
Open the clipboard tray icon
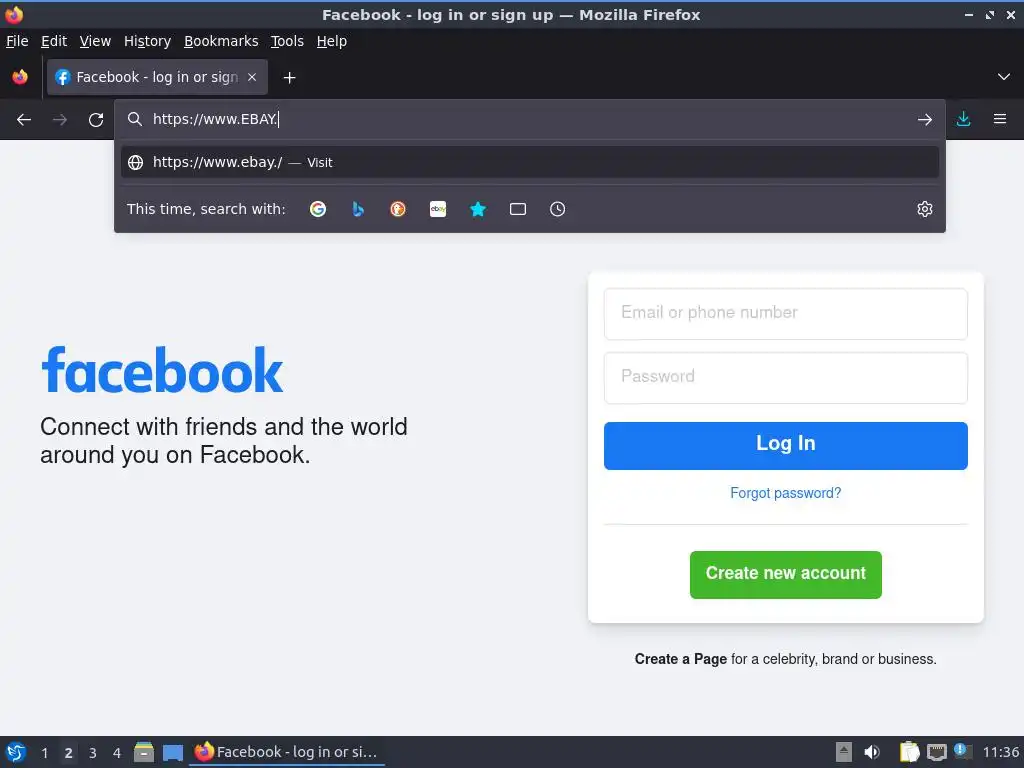pyautogui.click(x=909, y=752)
